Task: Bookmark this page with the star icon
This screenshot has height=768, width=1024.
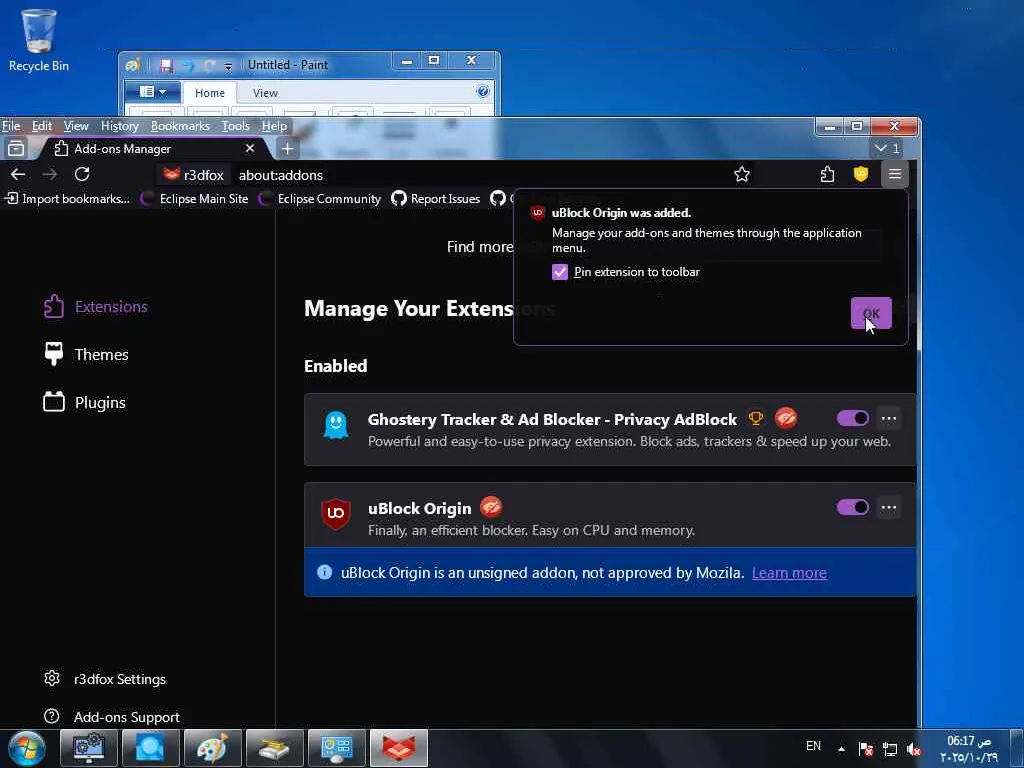Action: pos(741,174)
